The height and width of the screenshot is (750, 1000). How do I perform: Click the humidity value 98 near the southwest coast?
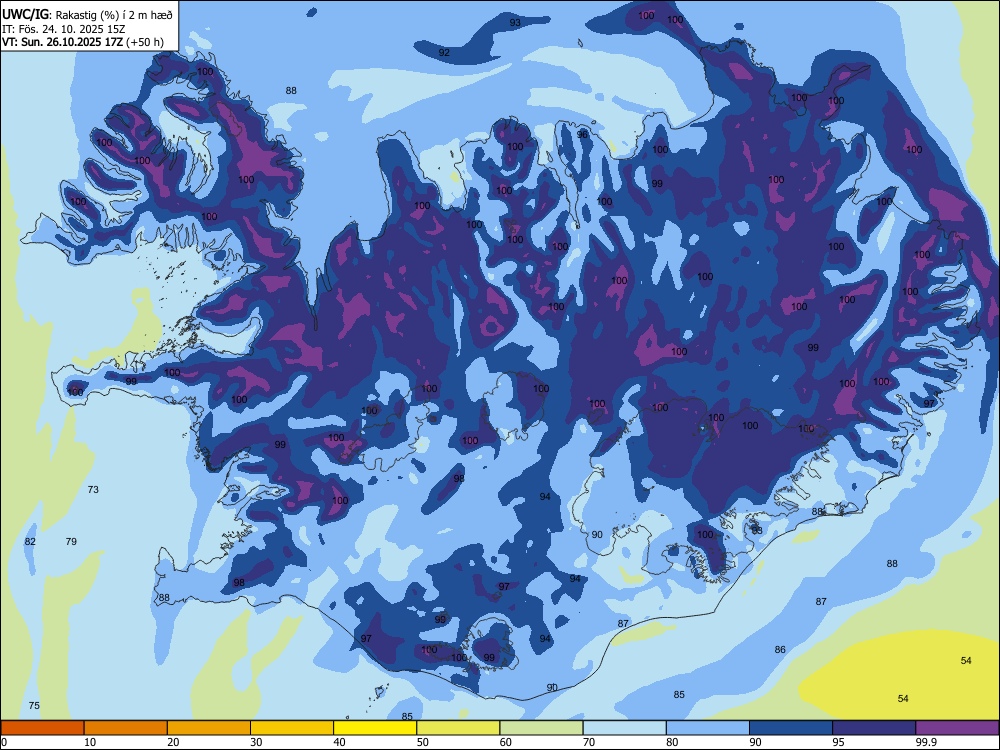pos(239,582)
